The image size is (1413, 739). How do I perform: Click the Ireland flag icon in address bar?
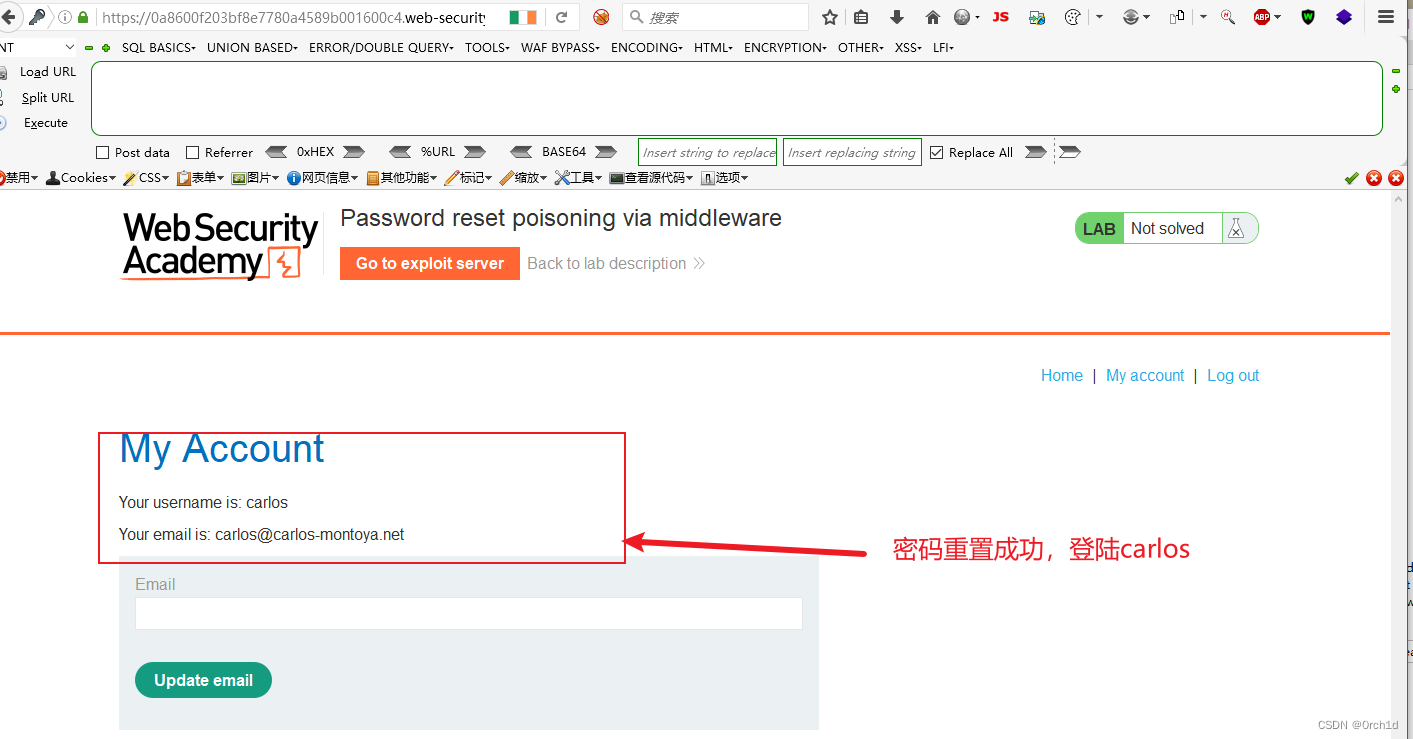[x=522, y=17]
